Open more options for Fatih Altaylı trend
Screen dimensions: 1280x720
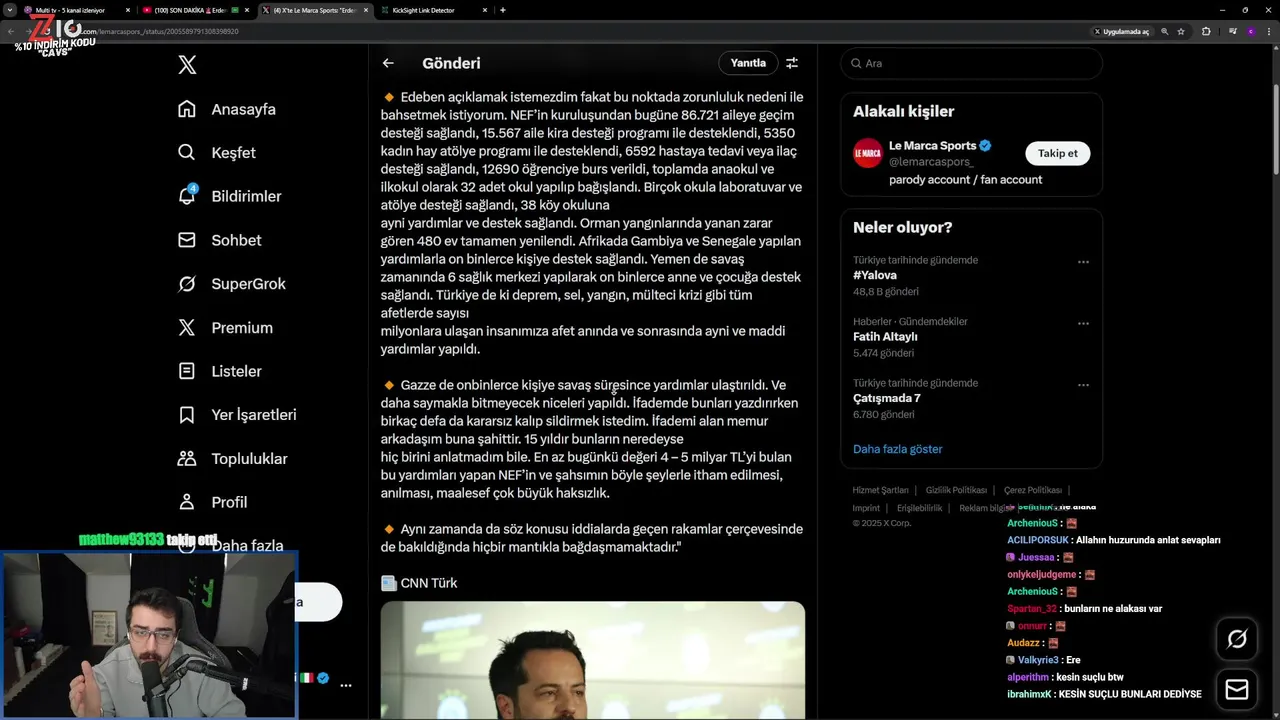1083,324
